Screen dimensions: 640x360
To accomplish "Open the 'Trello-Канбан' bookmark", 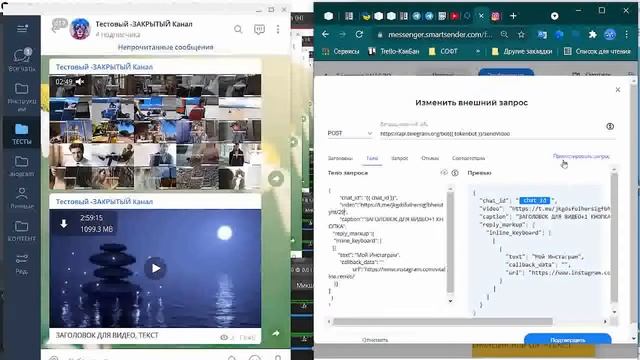I will pyautogui.click(x=394, y=51).
